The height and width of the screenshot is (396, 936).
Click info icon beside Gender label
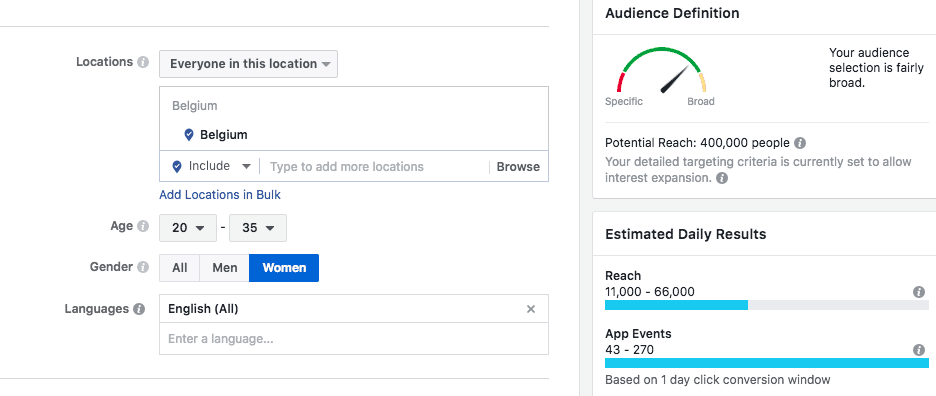(143, 267)
